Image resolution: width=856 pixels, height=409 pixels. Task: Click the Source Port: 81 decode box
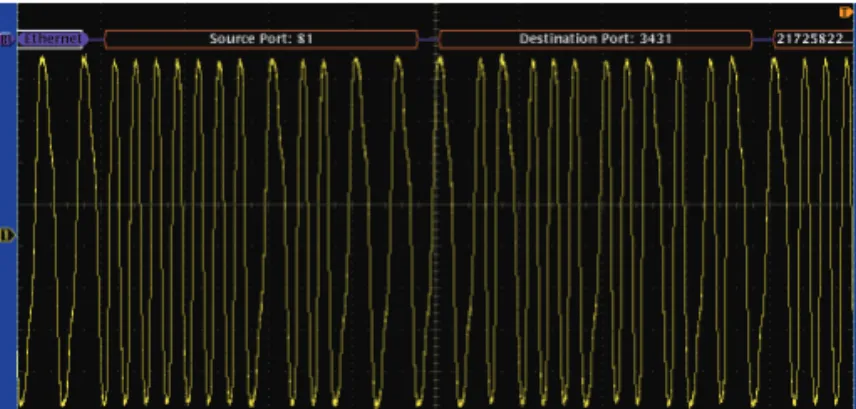click(x=261, y=39)
